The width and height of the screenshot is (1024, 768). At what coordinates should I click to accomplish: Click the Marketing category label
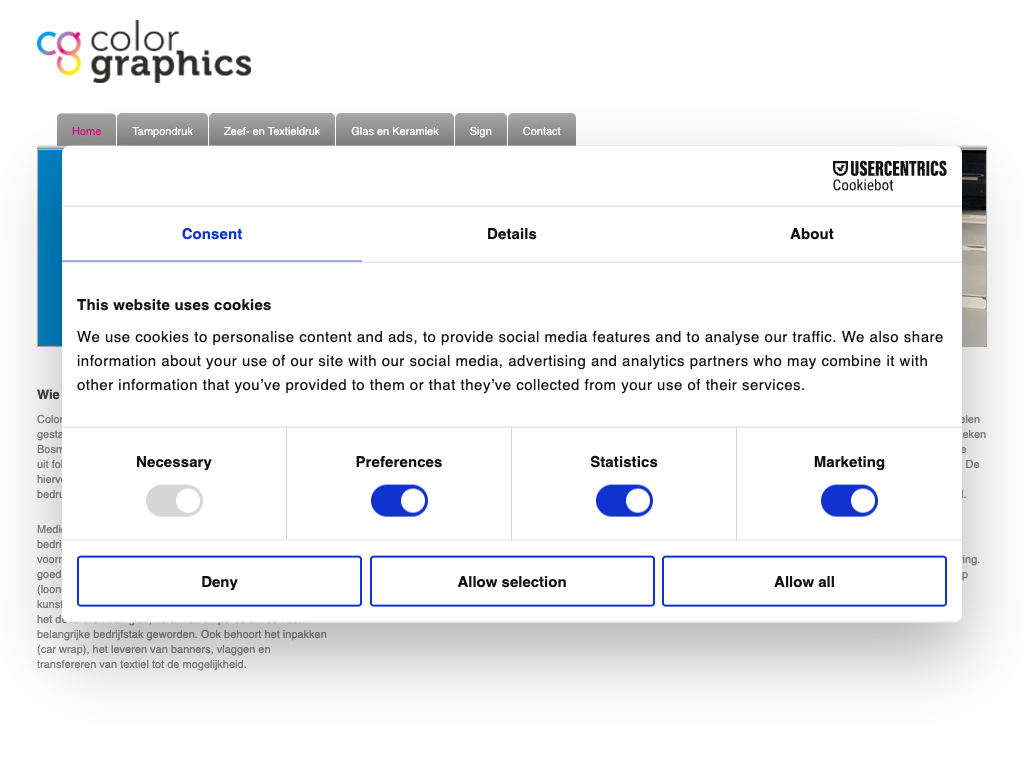click(x=849, y=462)
